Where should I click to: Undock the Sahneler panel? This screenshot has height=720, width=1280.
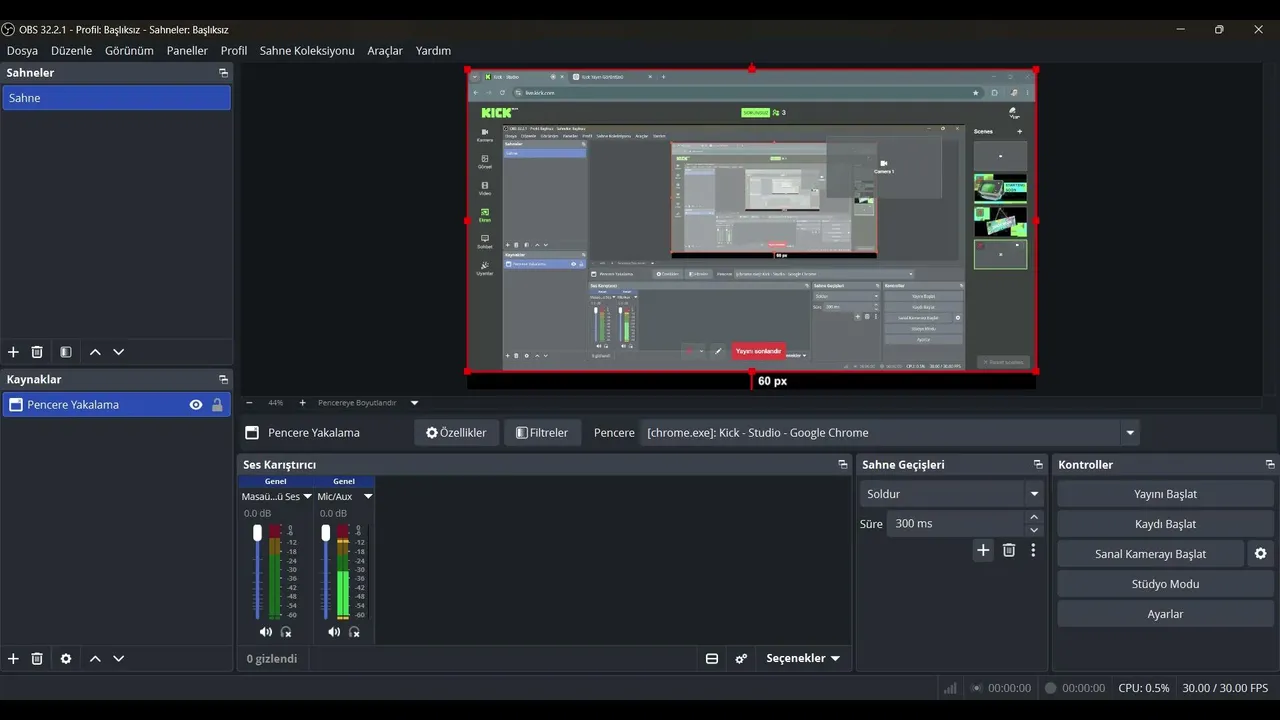223,73
